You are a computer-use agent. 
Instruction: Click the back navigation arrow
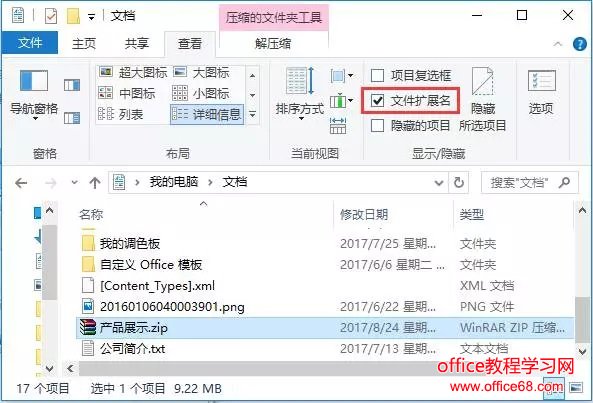(21, 183)
